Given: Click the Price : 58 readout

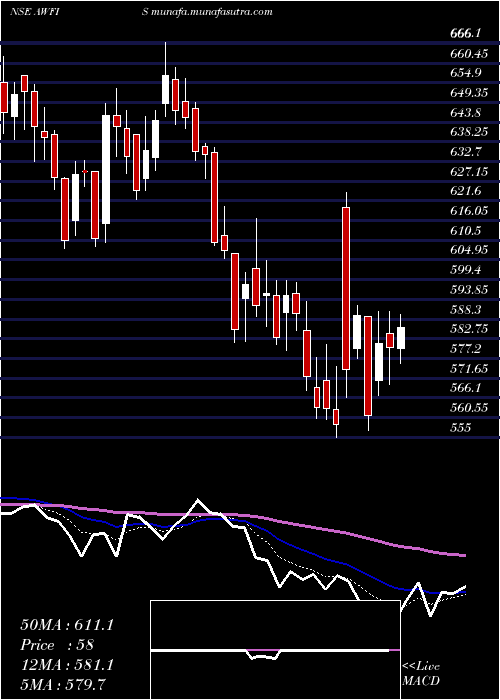Looking at the screenshot, I should [57, 645].
